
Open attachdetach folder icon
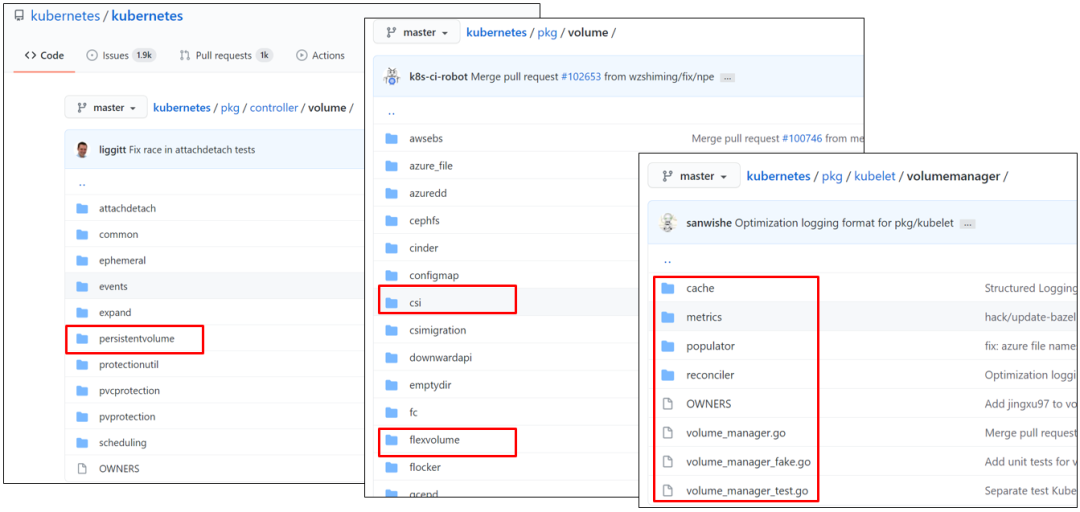pos(83,208)
